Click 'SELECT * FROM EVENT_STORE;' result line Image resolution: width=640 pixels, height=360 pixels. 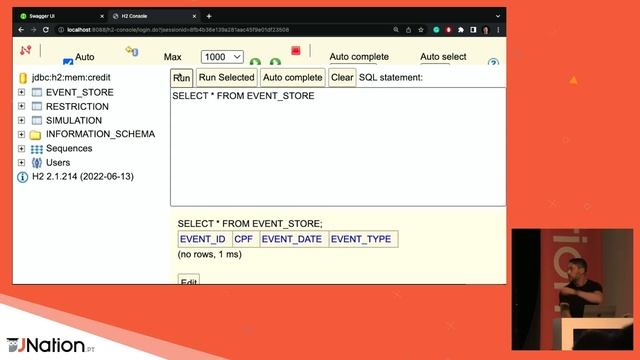click(x=250, y=224)
